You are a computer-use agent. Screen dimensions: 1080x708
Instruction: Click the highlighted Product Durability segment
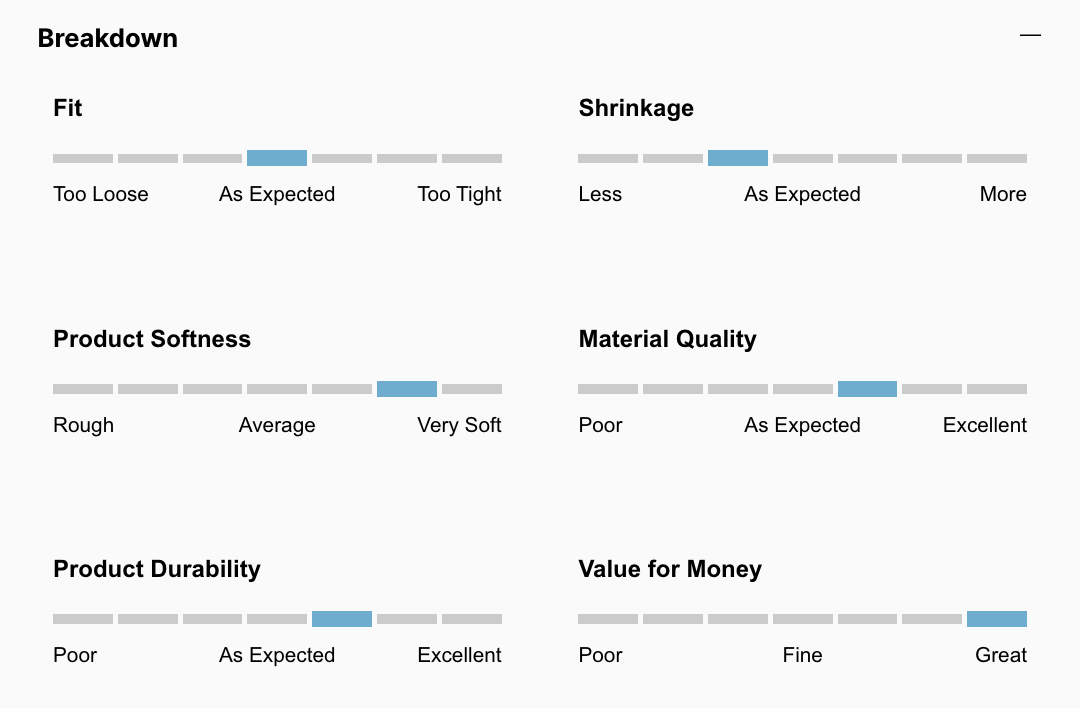pos(342,619)
